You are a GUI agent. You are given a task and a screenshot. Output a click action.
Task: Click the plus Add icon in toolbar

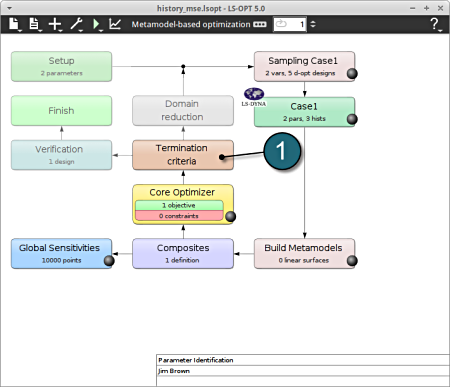click(x=55, y=24)
